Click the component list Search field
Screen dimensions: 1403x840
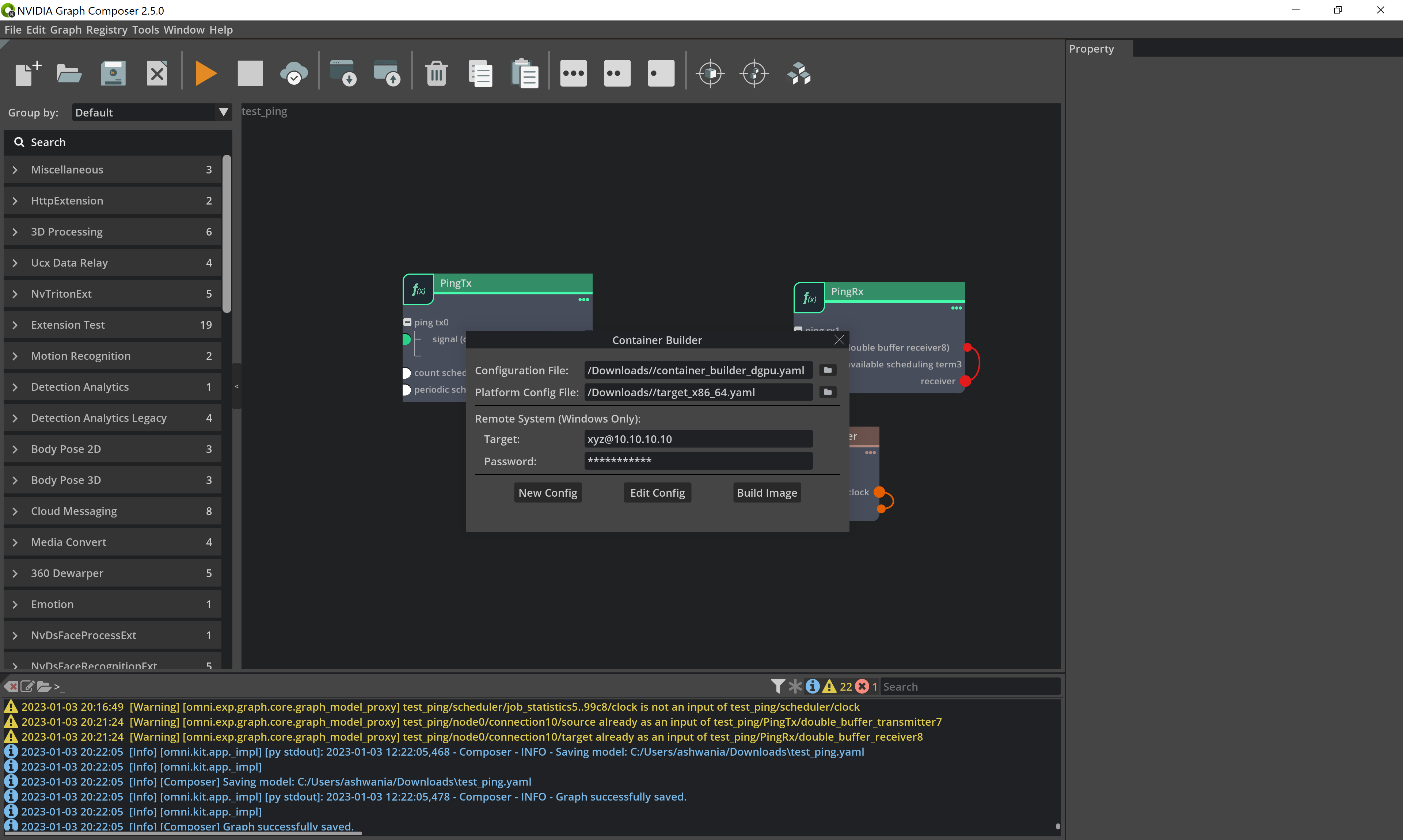[x=118, y=142]
